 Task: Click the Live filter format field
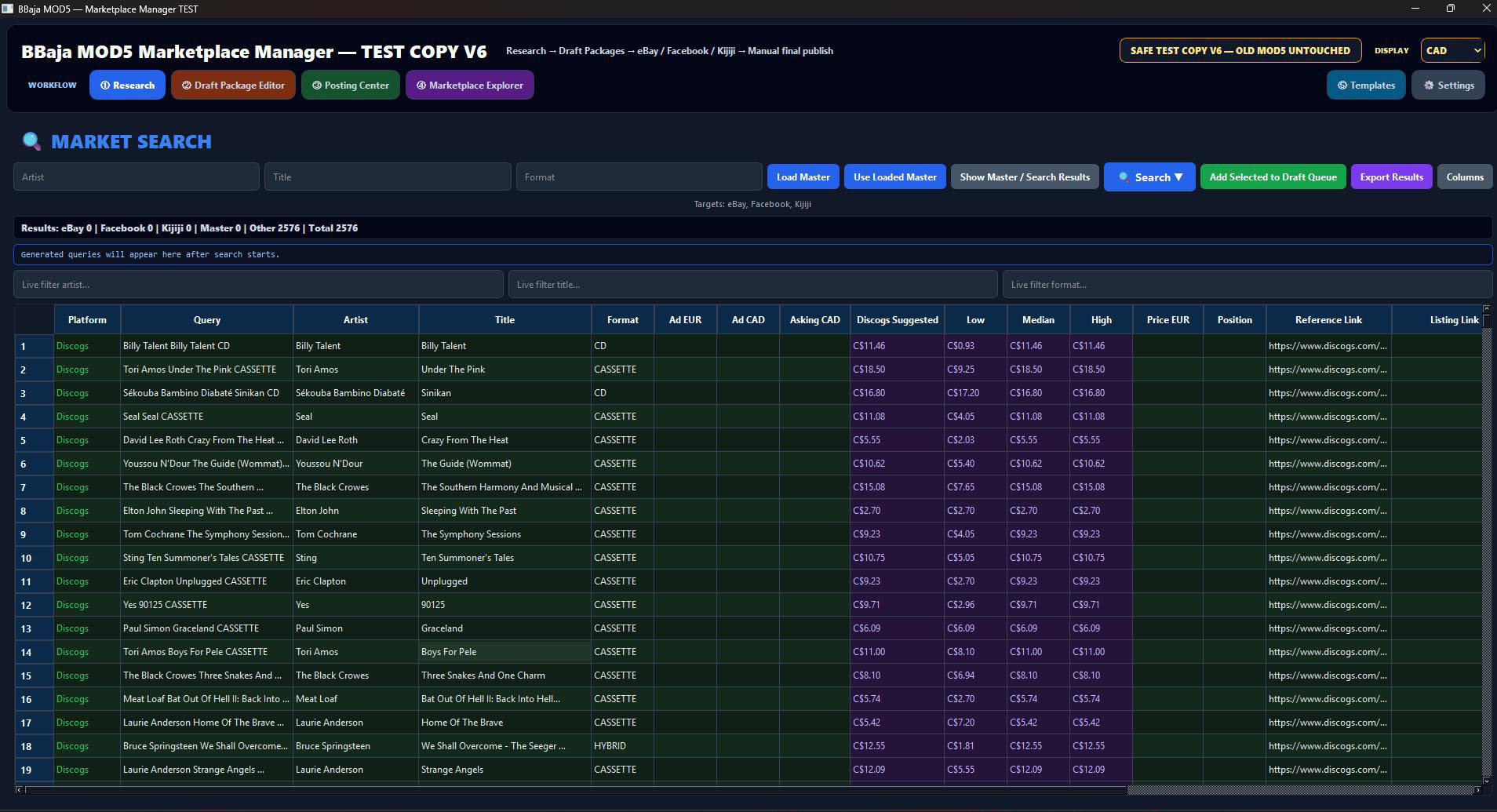pos(1247,284)
